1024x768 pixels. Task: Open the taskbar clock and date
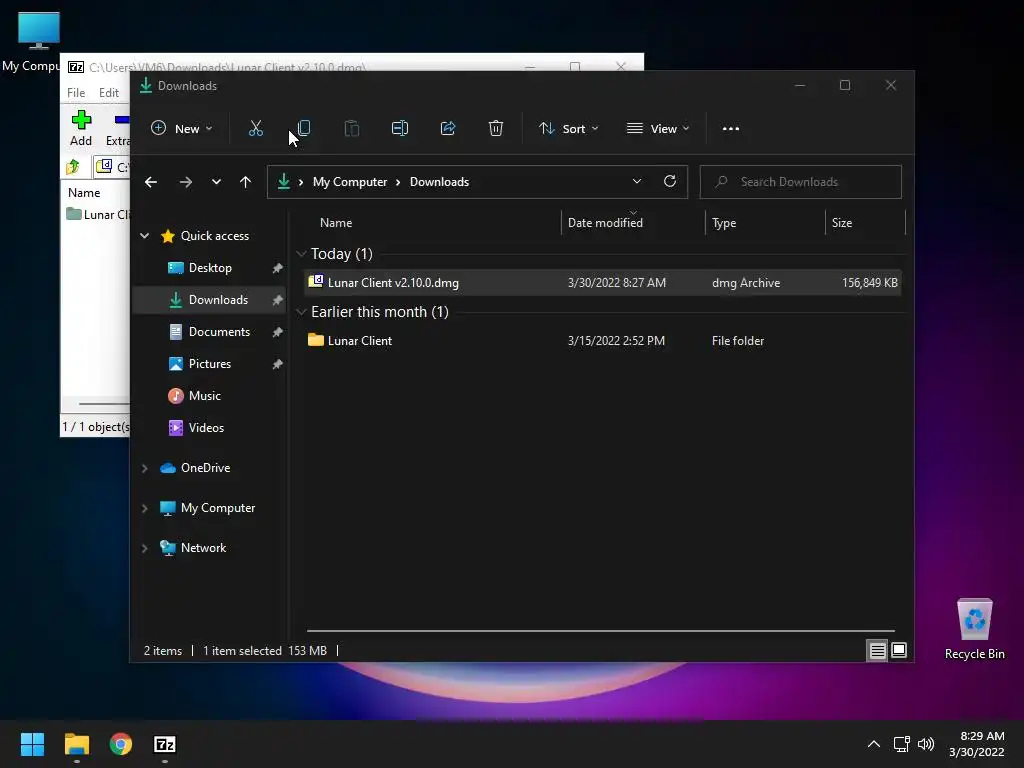pos(976,744)
